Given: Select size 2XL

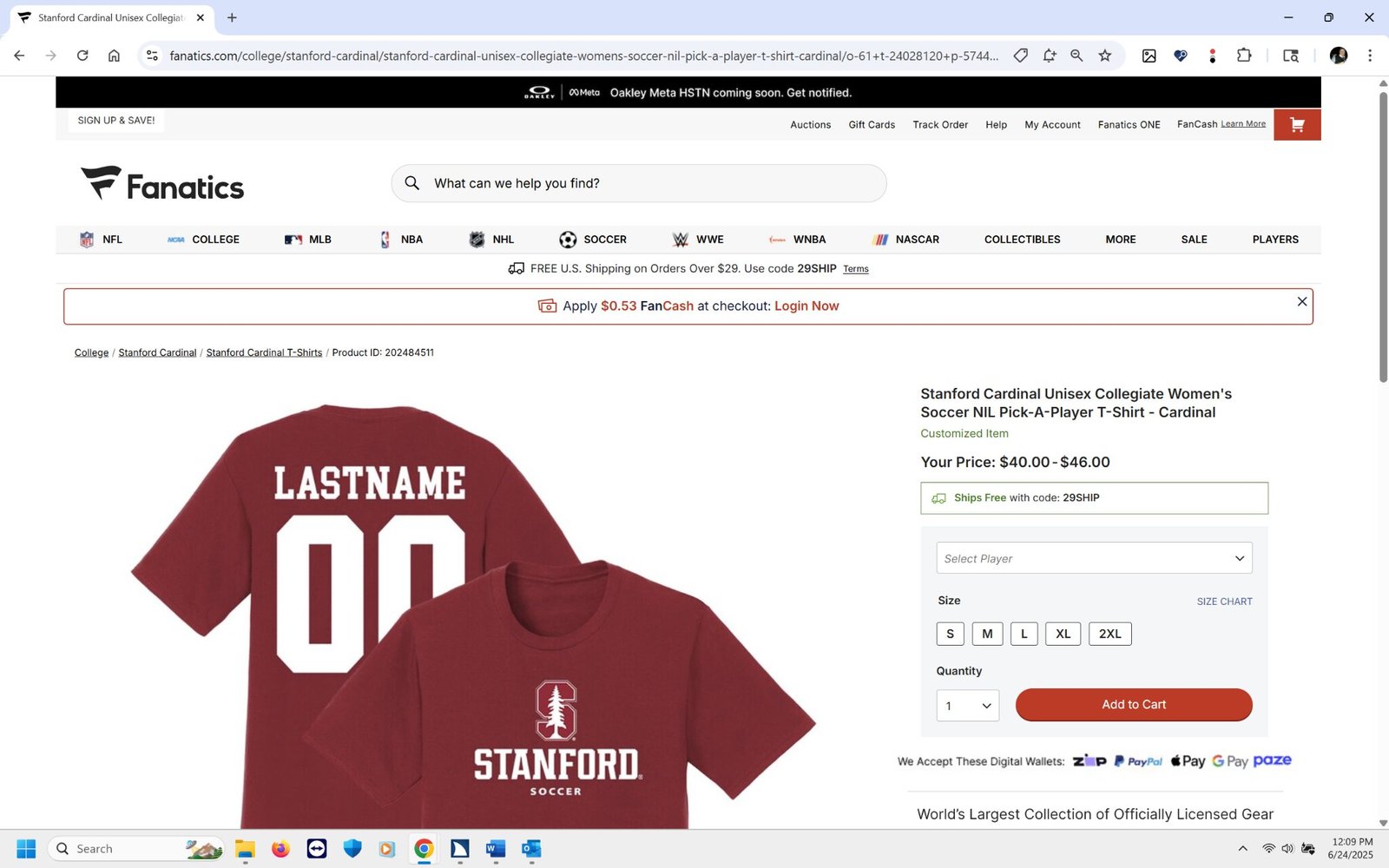Looking at the screenshot, I should 1109,634.
